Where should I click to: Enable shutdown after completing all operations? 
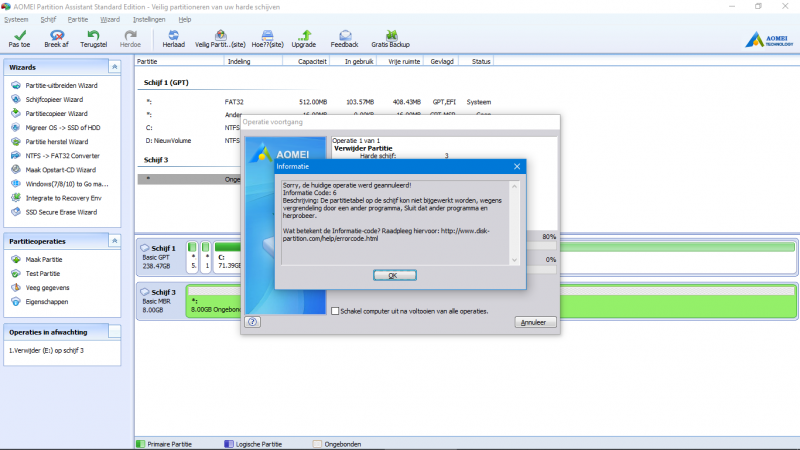335,311
